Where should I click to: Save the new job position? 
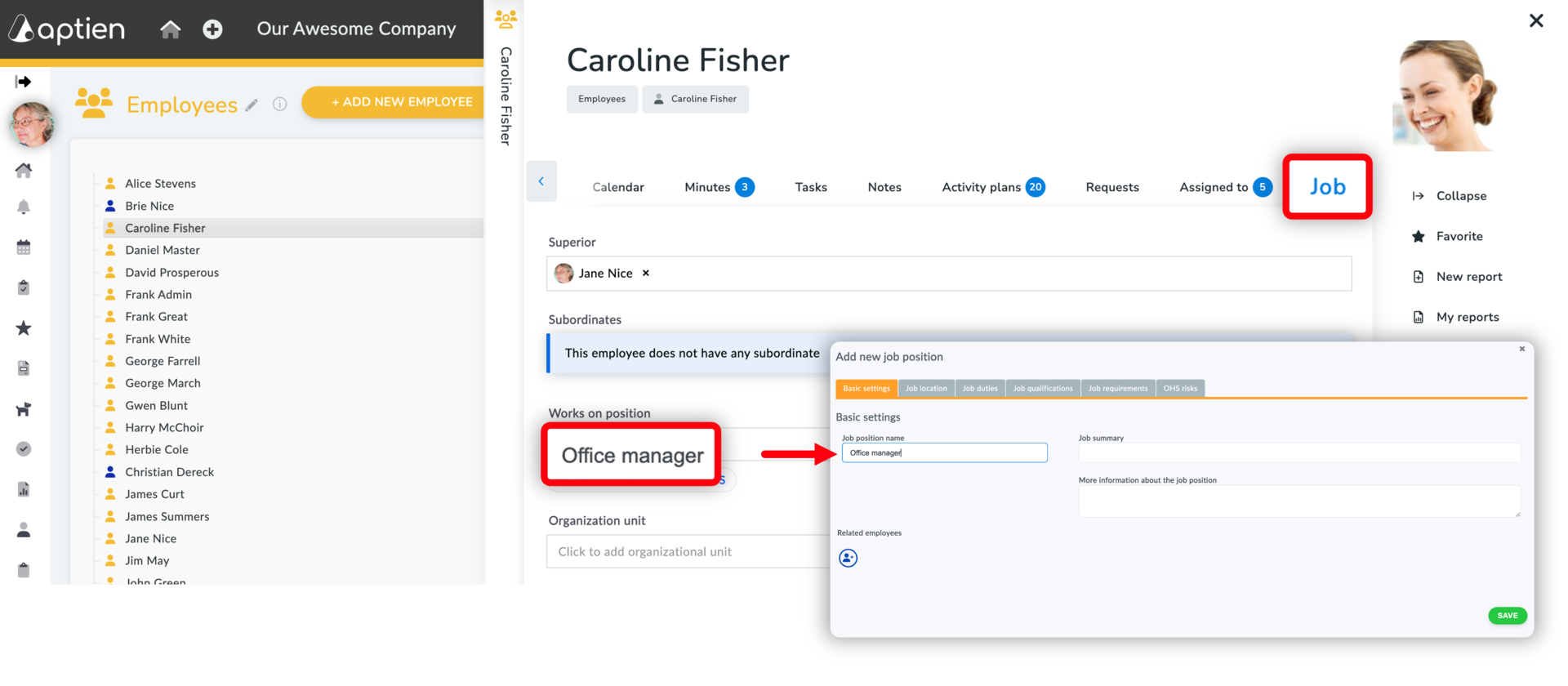coord(1508,616)
